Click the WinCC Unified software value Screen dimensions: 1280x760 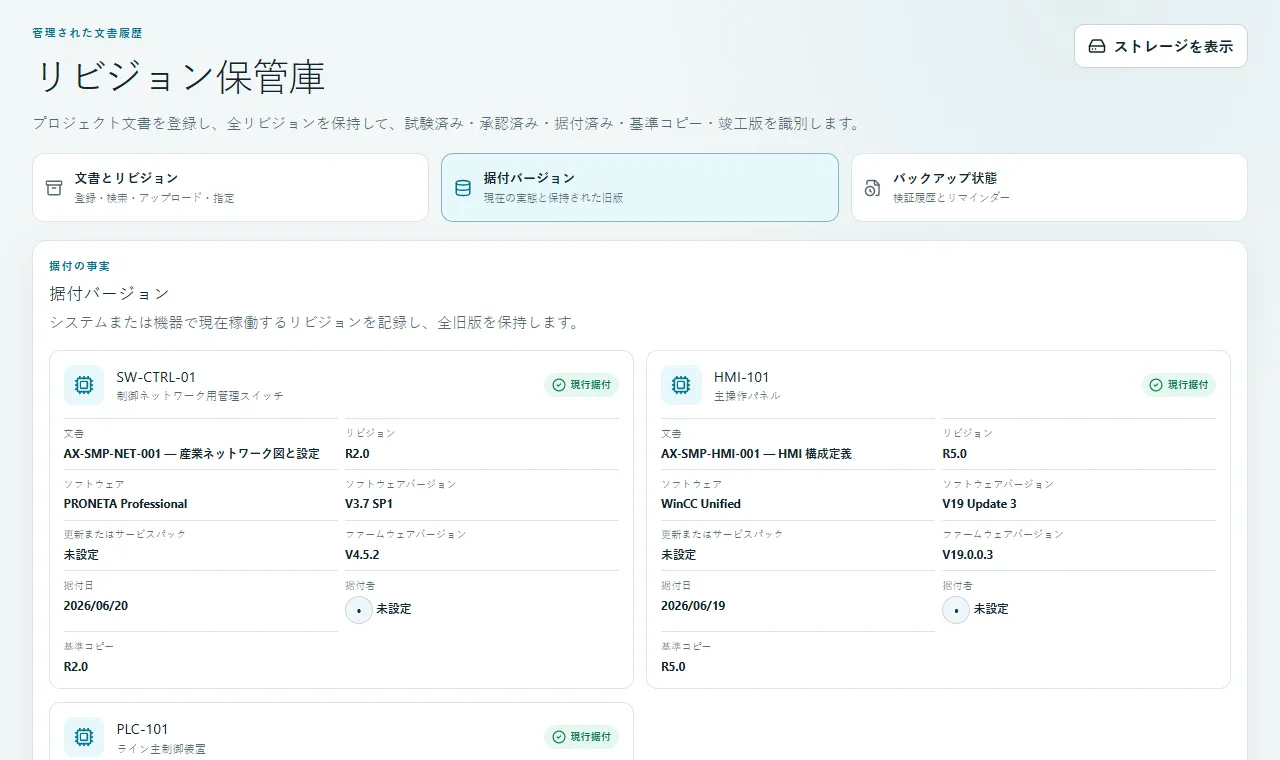701,504
